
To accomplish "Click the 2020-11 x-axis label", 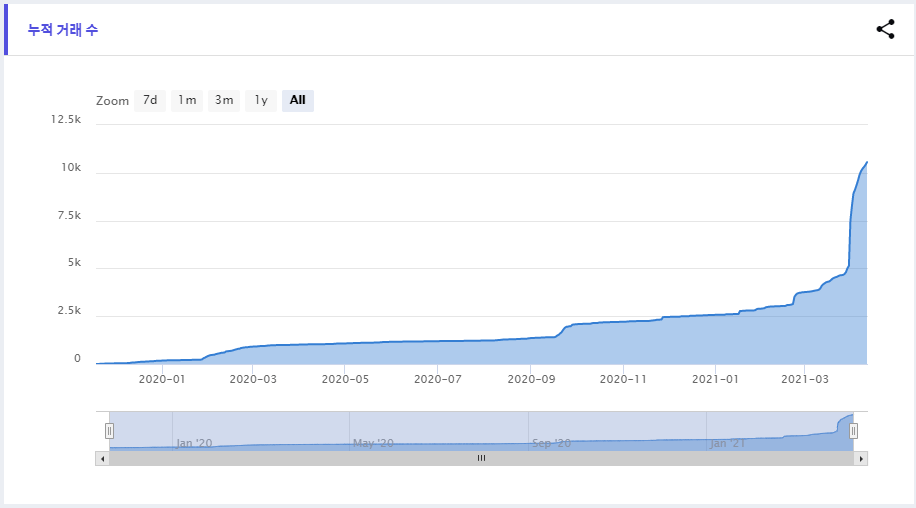I will point(623,379).
